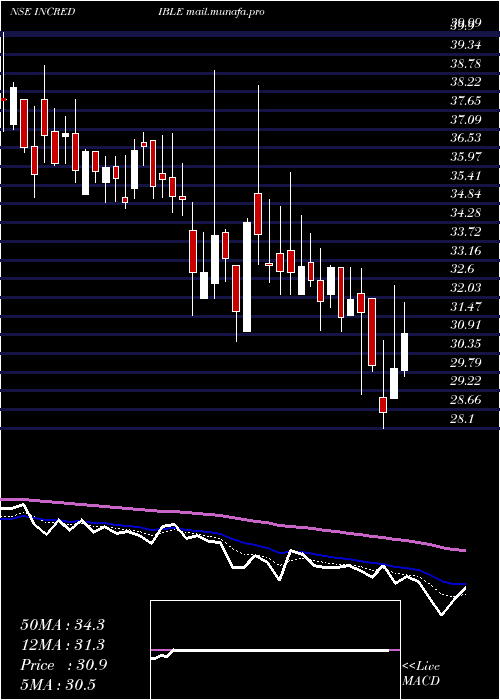Click the 37.65 price axis label
This screenshot has height=700, width=500.
pyautogui.click(x=466, y=100)
